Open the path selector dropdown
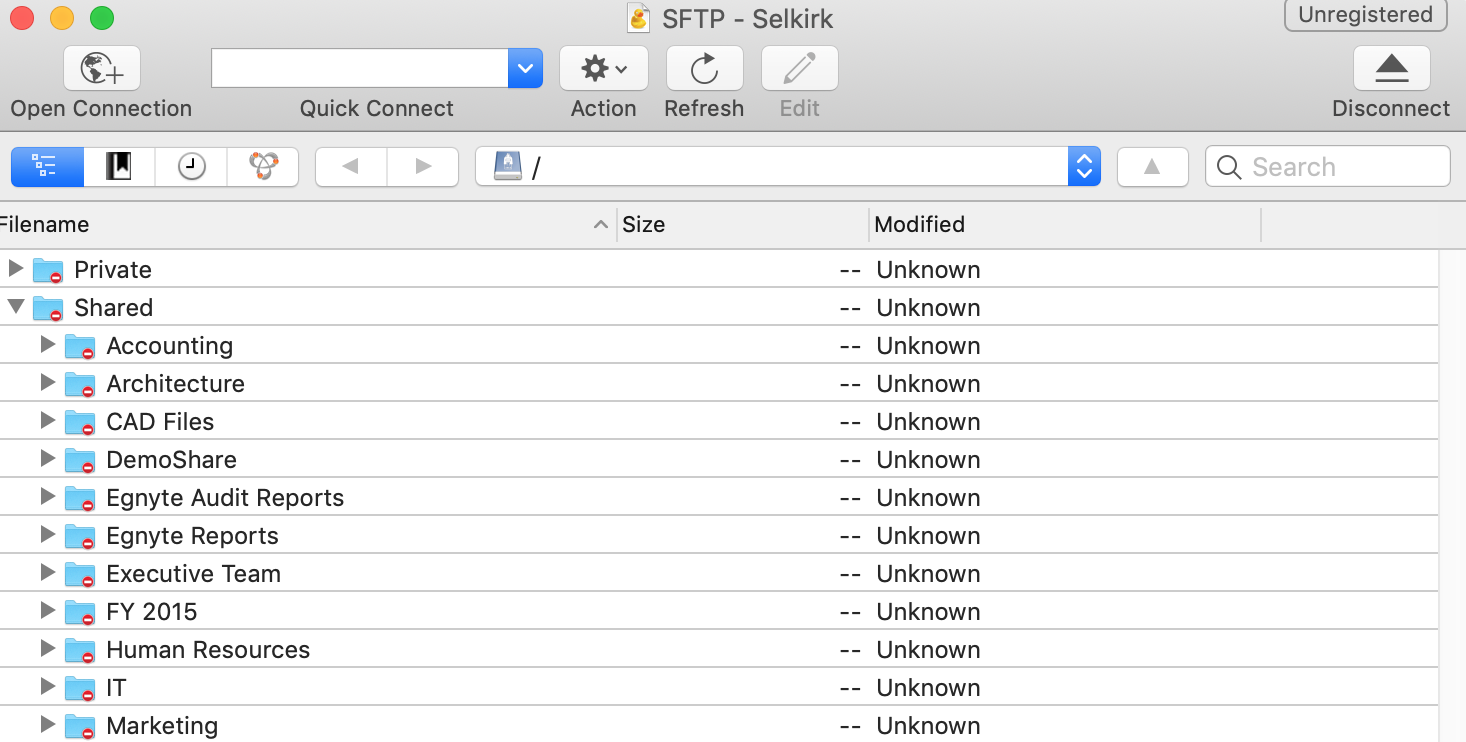The height and width of the screenshot is (742, 1466). [x=1083, y=167]
